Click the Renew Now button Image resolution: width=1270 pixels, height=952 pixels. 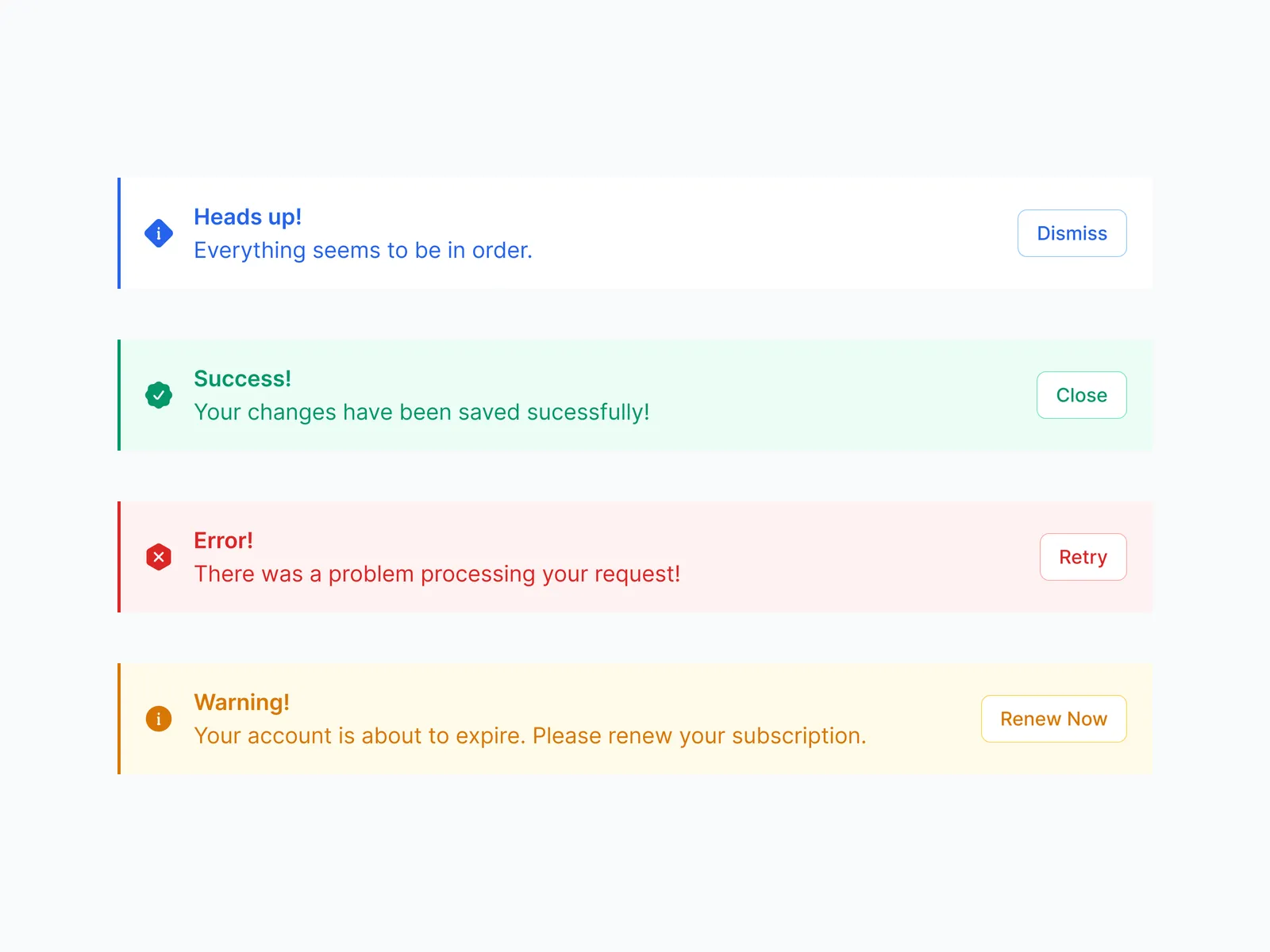(1053, 719)
